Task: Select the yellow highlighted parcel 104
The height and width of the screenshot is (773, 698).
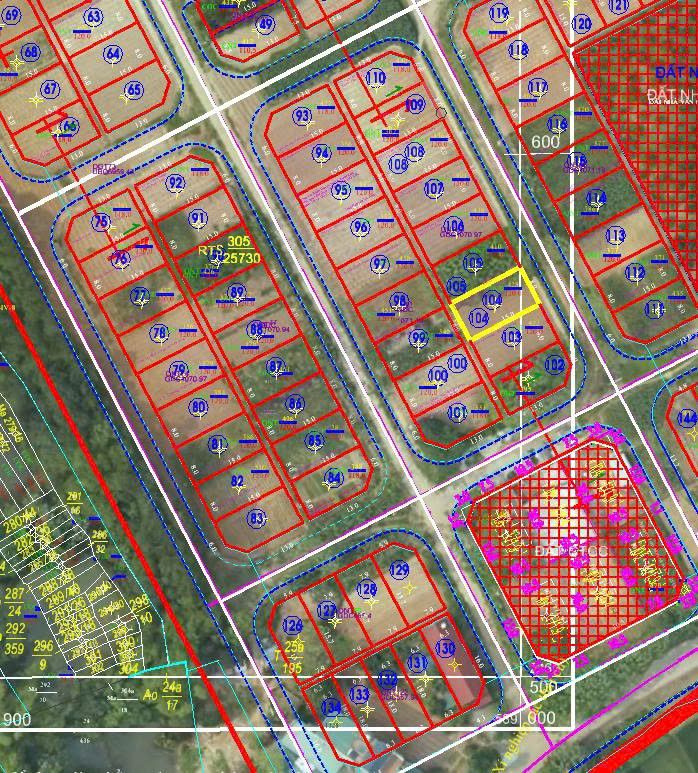Action: [496, 305]
